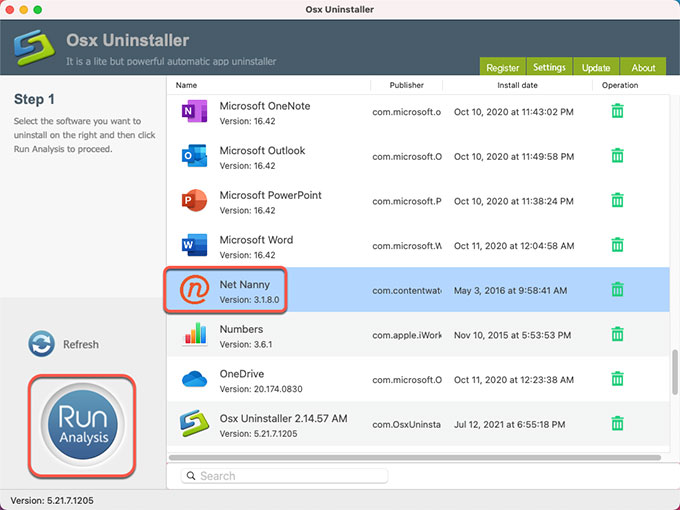This screenshot has height=510, width=680.
Task: Click the Microsoft Word app icon
Action: [194, 245]
